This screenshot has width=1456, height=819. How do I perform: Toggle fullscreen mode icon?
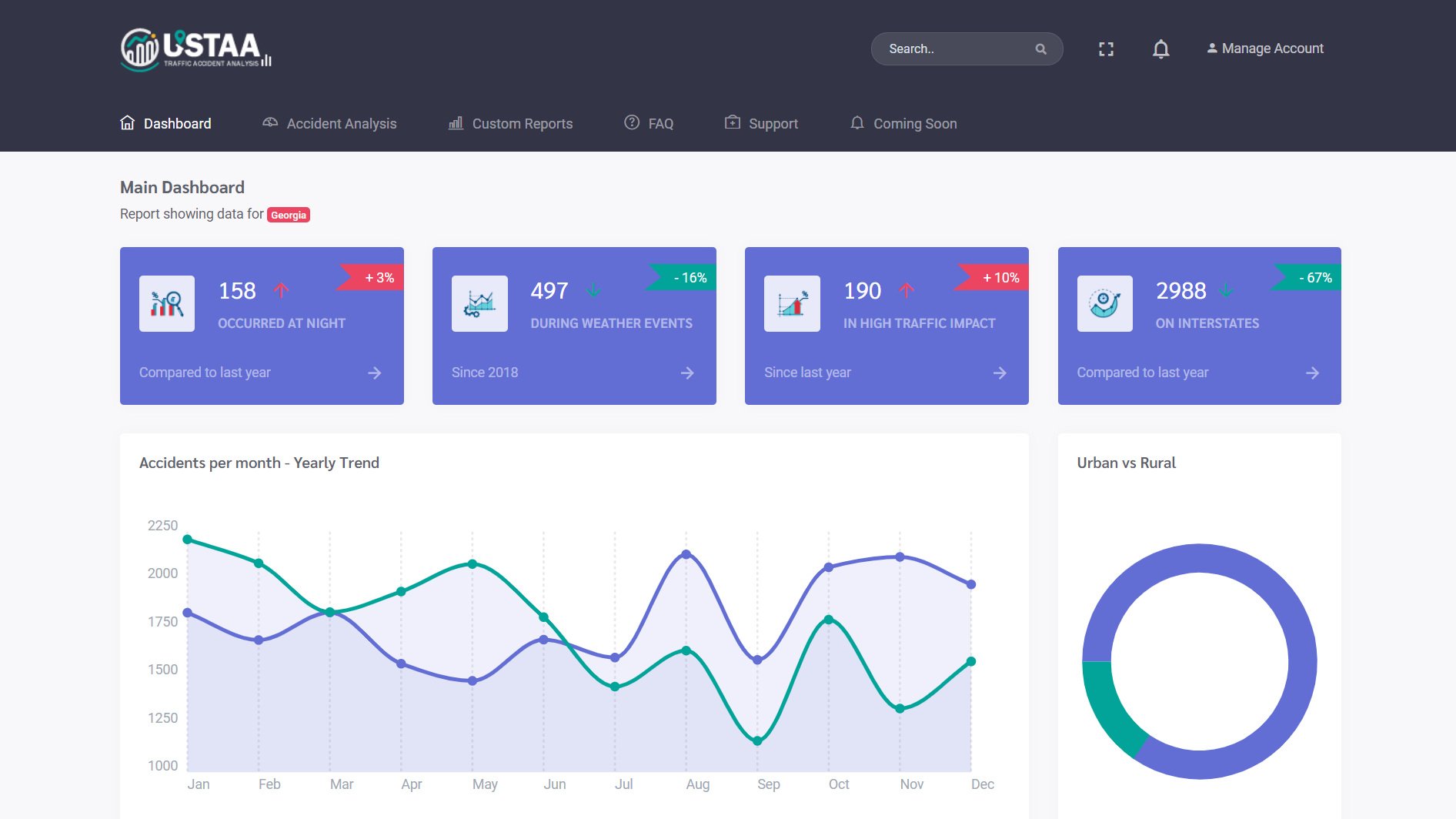coord(1106,49)
